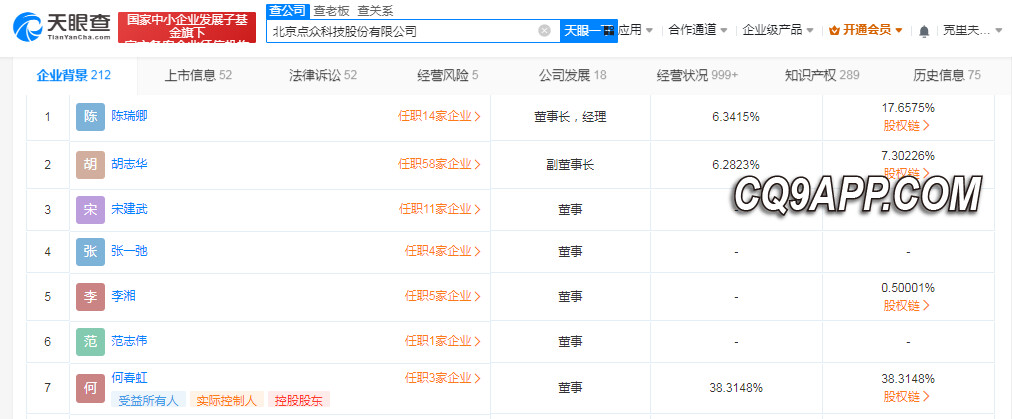Click the notification bell icon

tap(924, 30)
